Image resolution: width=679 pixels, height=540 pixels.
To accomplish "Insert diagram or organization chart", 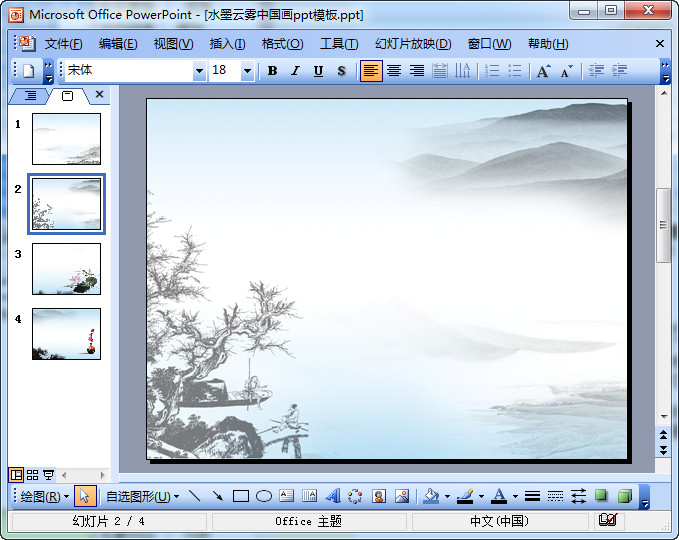I will coord(355,496).
